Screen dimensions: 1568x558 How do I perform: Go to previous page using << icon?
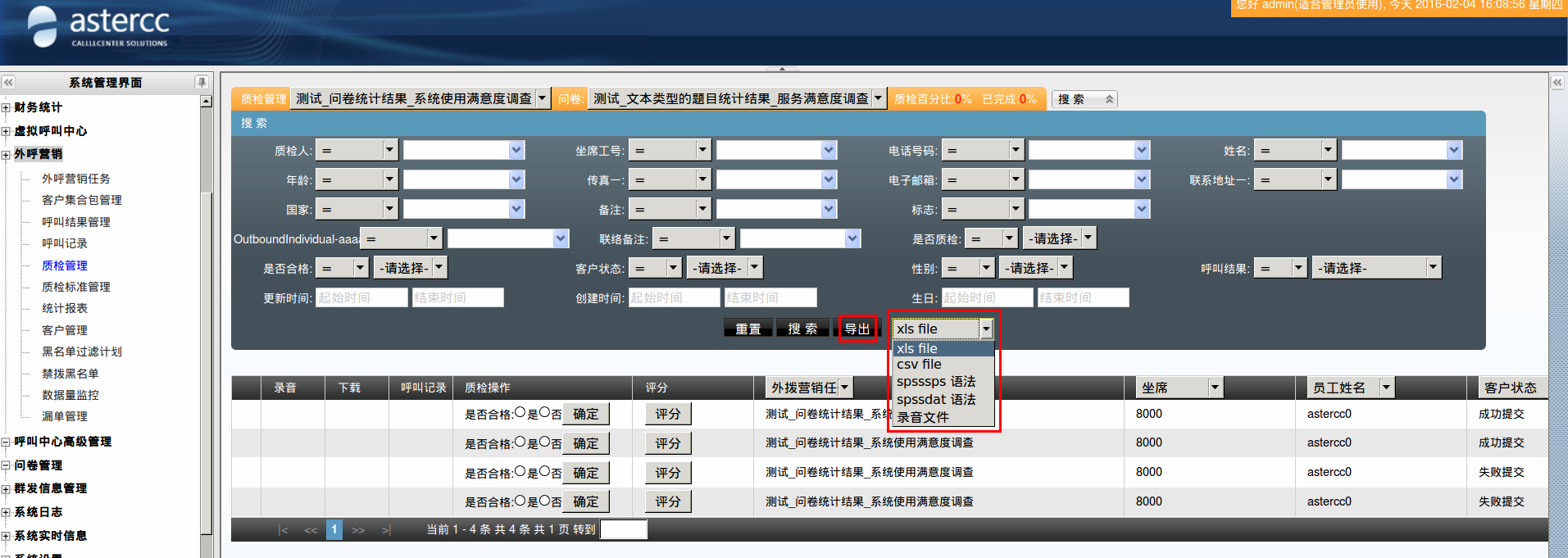[x=310, y=530]
